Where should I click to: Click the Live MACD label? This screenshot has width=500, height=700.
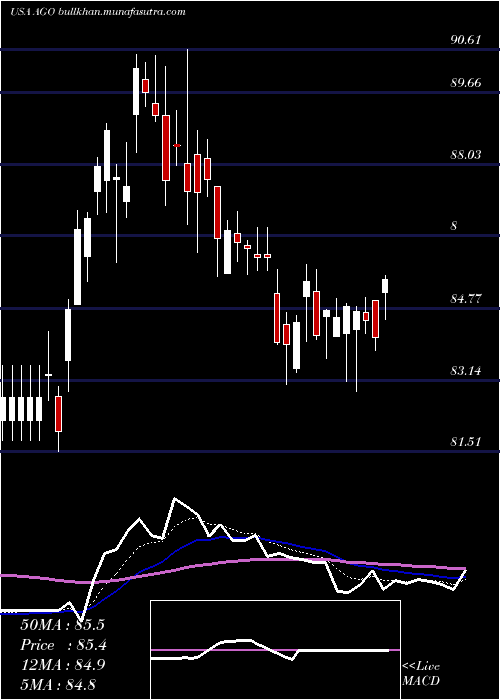[x=421, y=673]
